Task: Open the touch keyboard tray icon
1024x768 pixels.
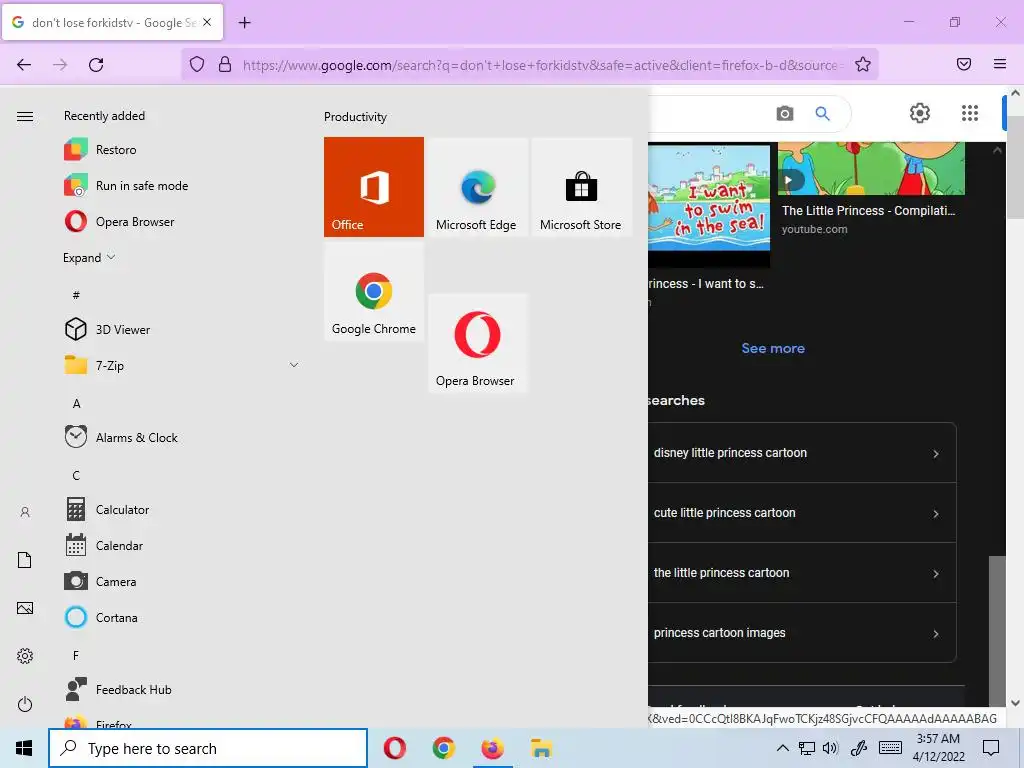Action: click(x=891, y=748)
